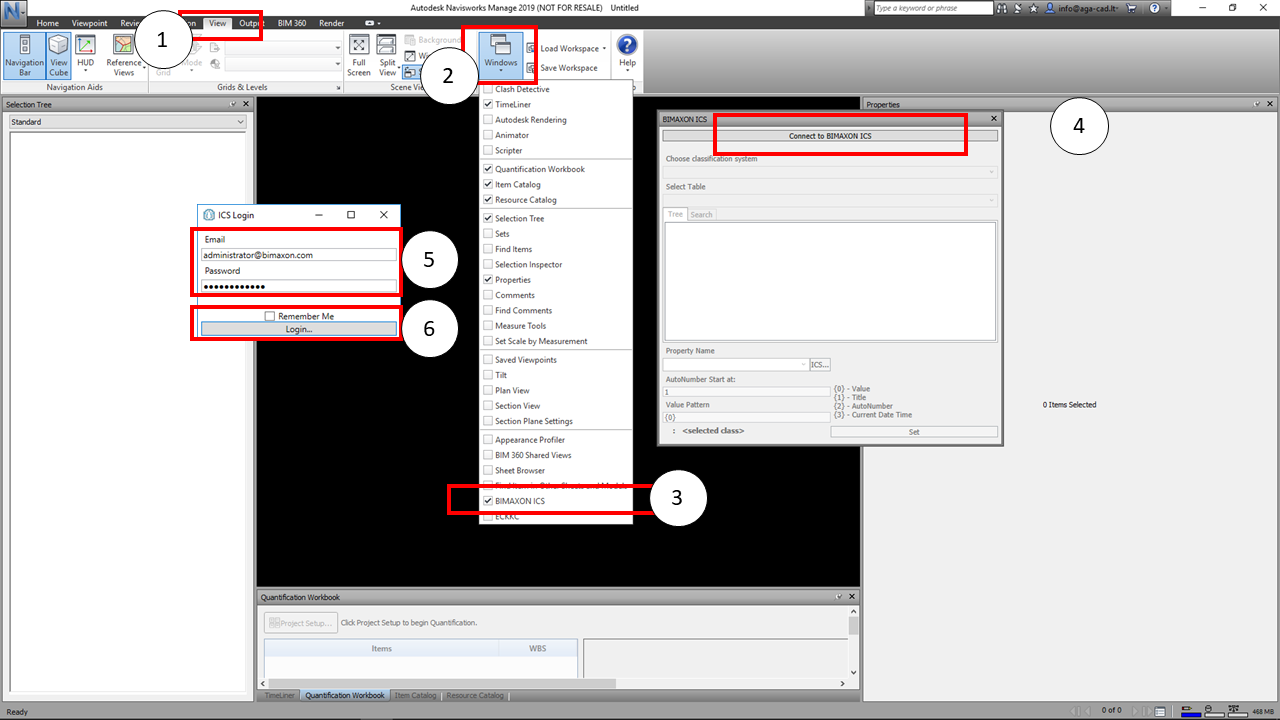Open the Communication Center satellite icon
The image size is (1280, 720).
click(1019, 8)
